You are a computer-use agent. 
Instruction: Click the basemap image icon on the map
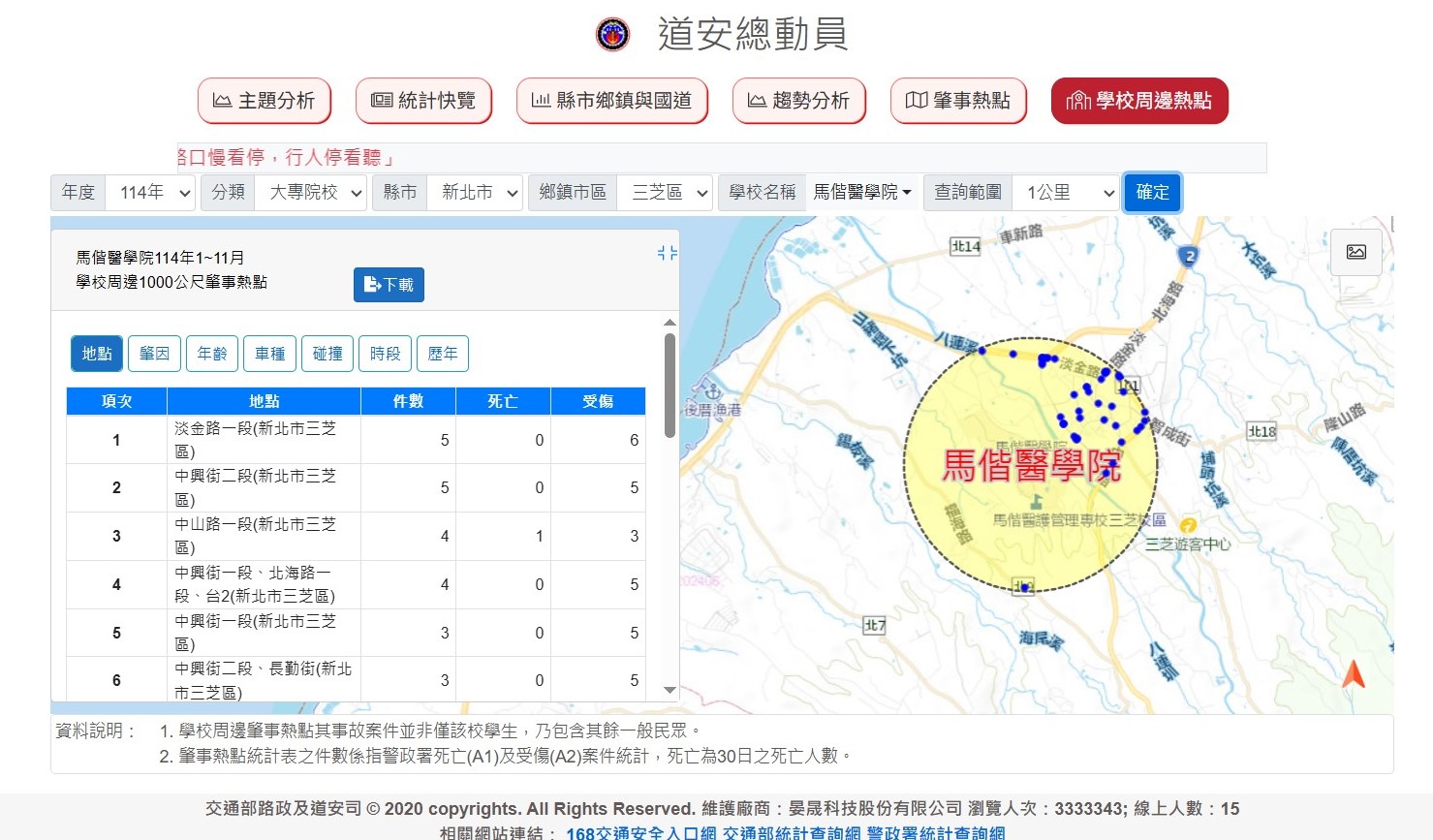click(x=1355, y=252)
